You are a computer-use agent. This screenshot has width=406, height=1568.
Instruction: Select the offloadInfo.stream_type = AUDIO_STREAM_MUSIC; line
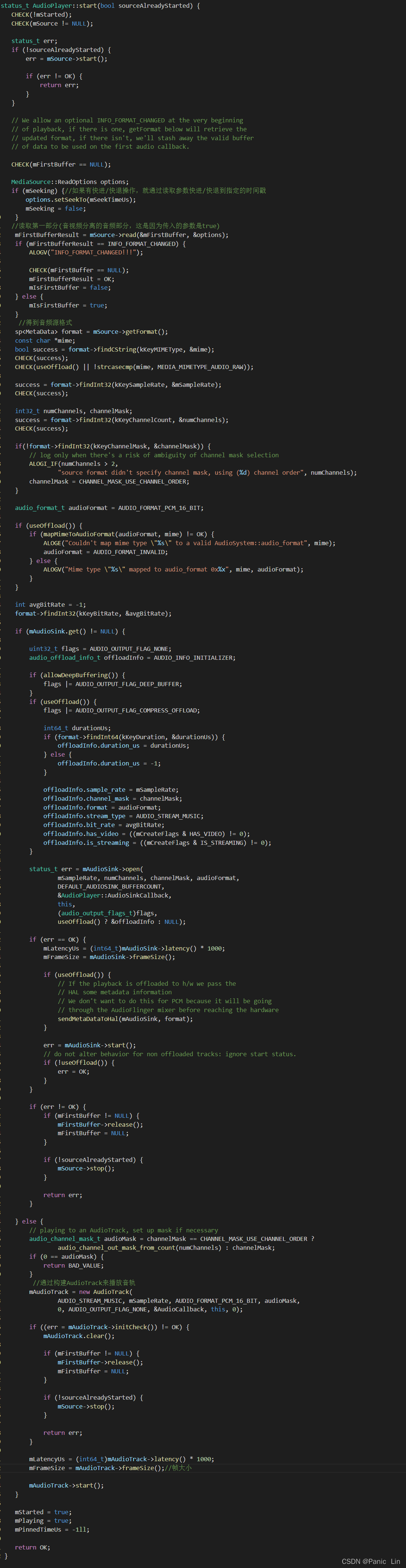pos(123,816)
